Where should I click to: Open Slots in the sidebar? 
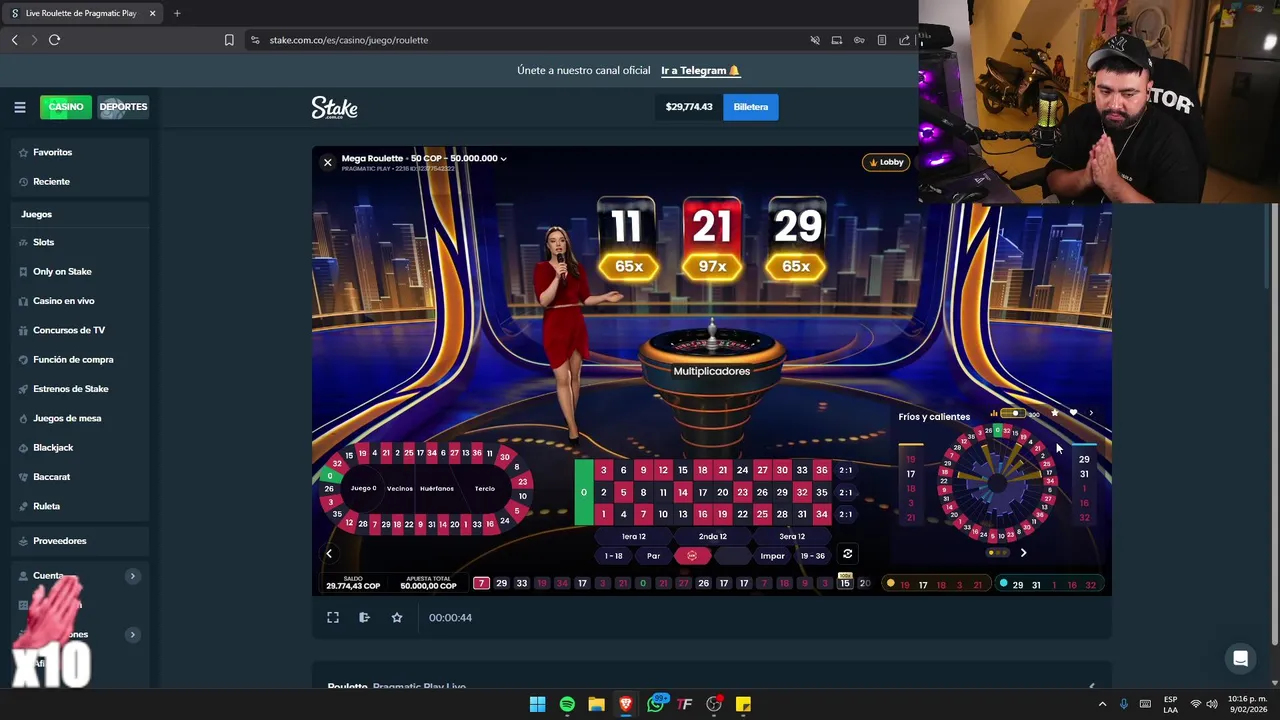click(x=80, y=242)
